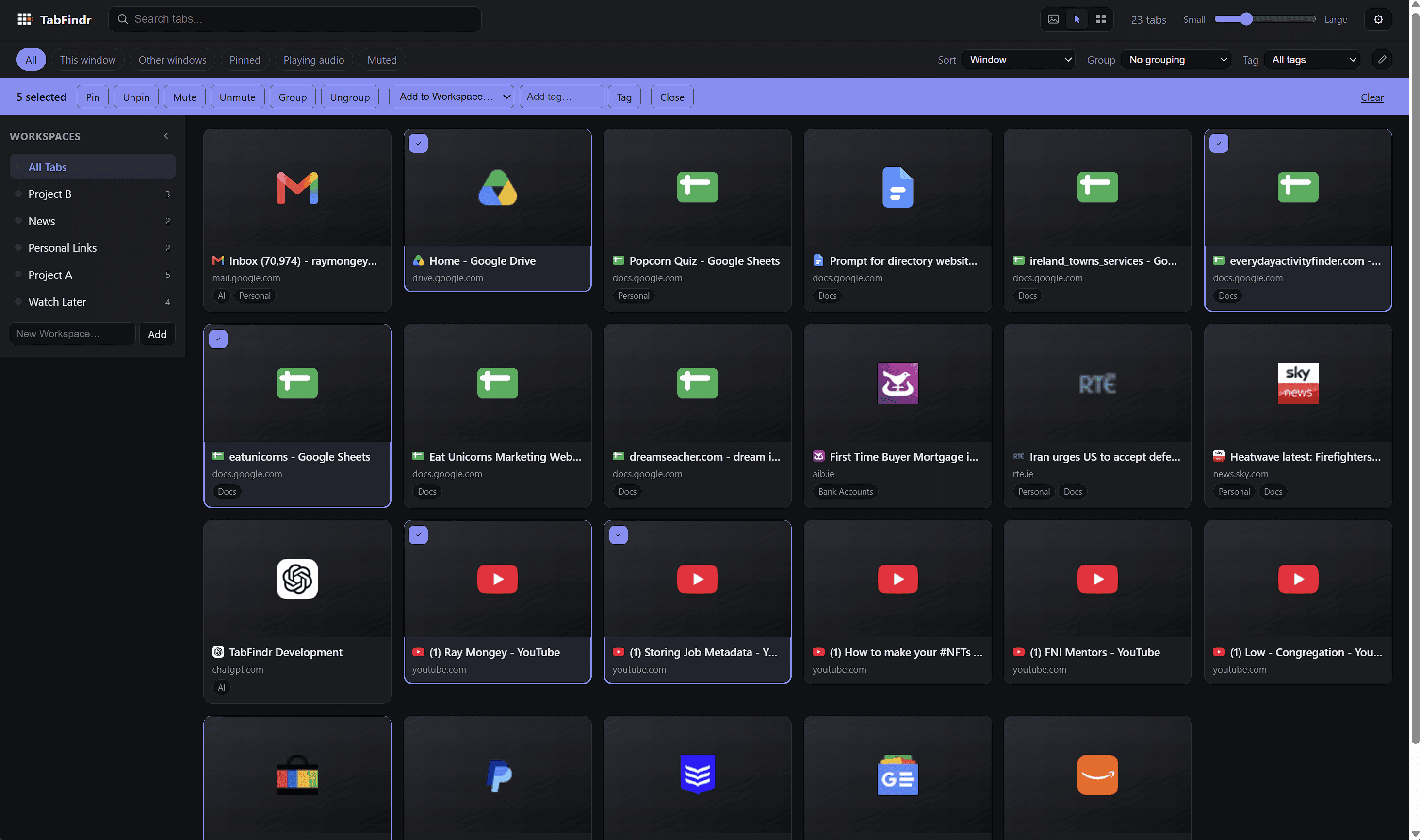Open the Project A workspace
This screenshot has width=1420, height=840.
click(x=92, y=275)
